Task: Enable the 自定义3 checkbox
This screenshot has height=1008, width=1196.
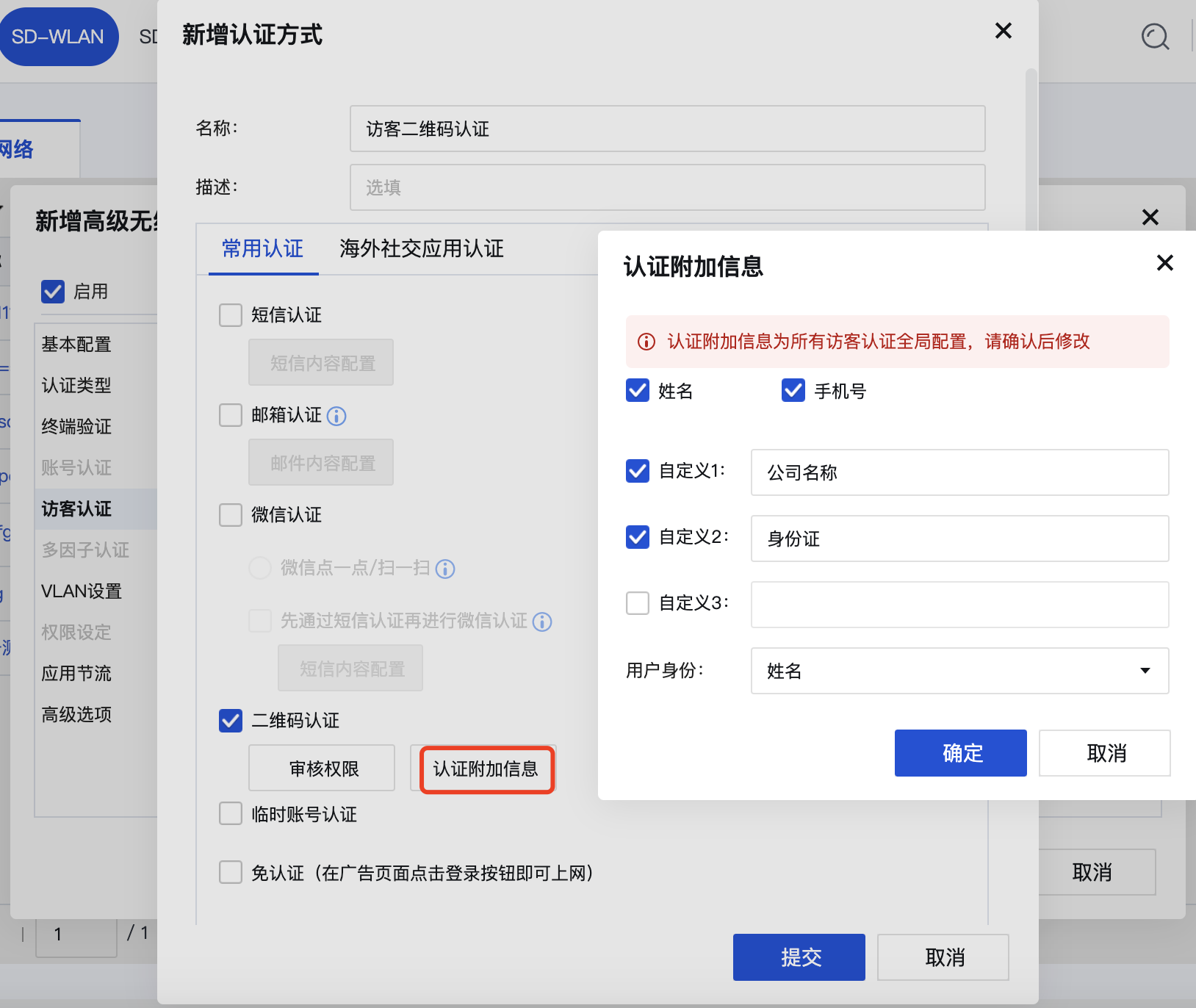Action: coord(638,603)
